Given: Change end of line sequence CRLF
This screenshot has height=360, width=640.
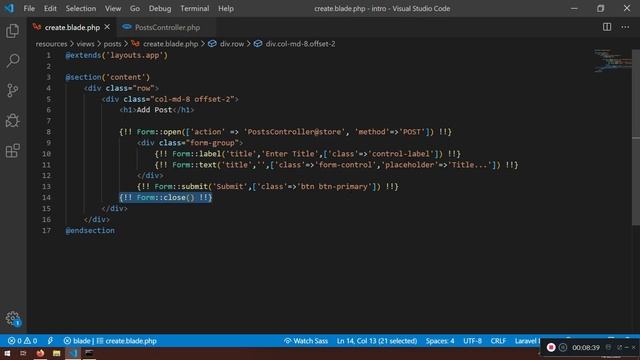Looking at the screenshot, I should click(x=498, y=341).
